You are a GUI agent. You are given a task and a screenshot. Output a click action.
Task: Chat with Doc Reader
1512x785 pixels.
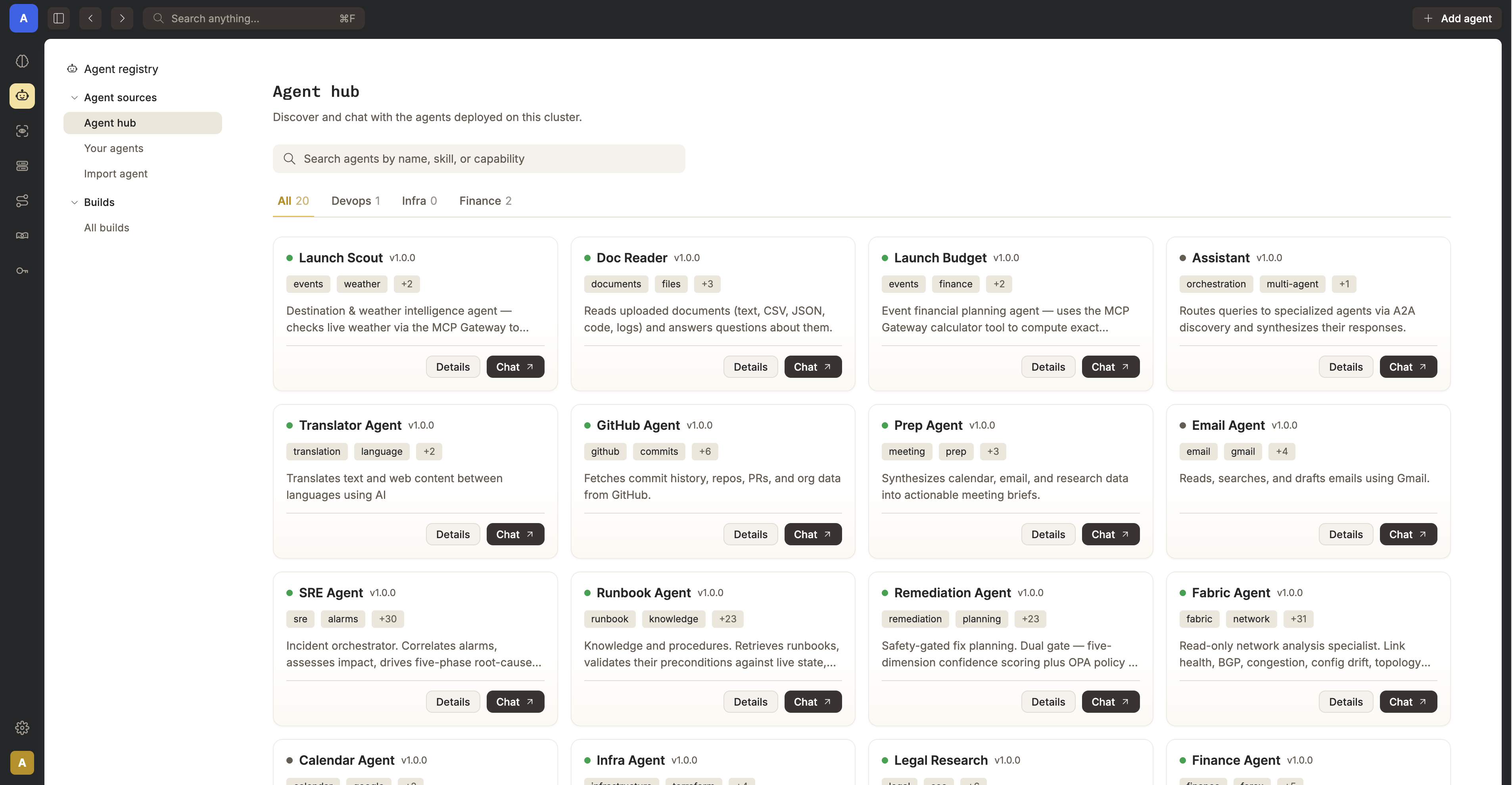click(813, 367)
